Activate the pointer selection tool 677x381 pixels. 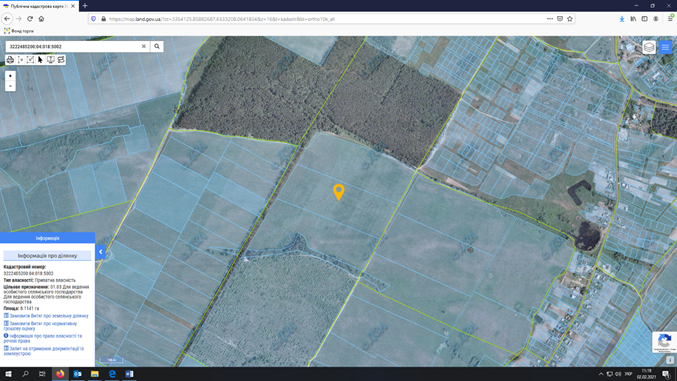point(41,60)
